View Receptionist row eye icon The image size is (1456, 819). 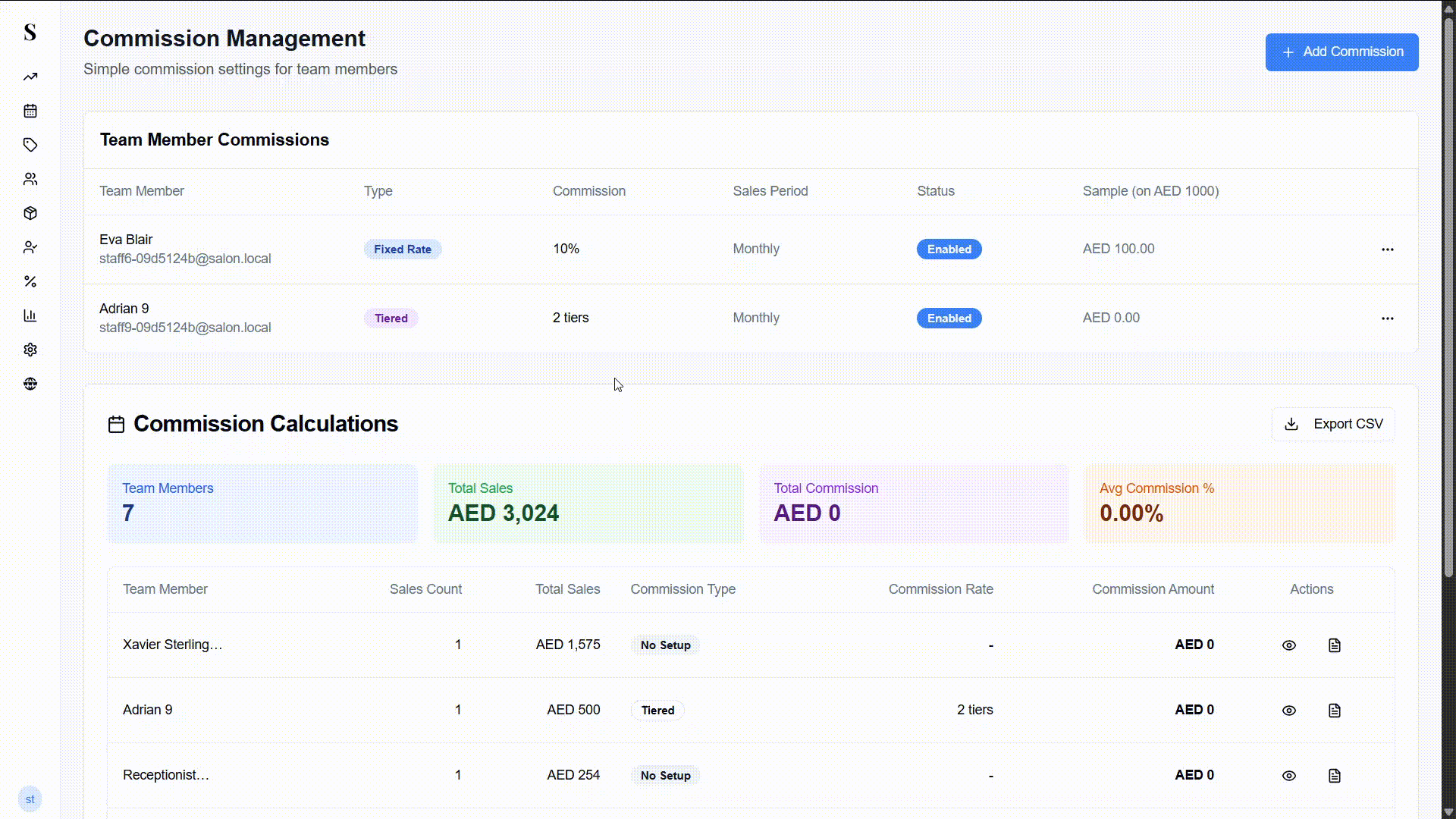1288,776
